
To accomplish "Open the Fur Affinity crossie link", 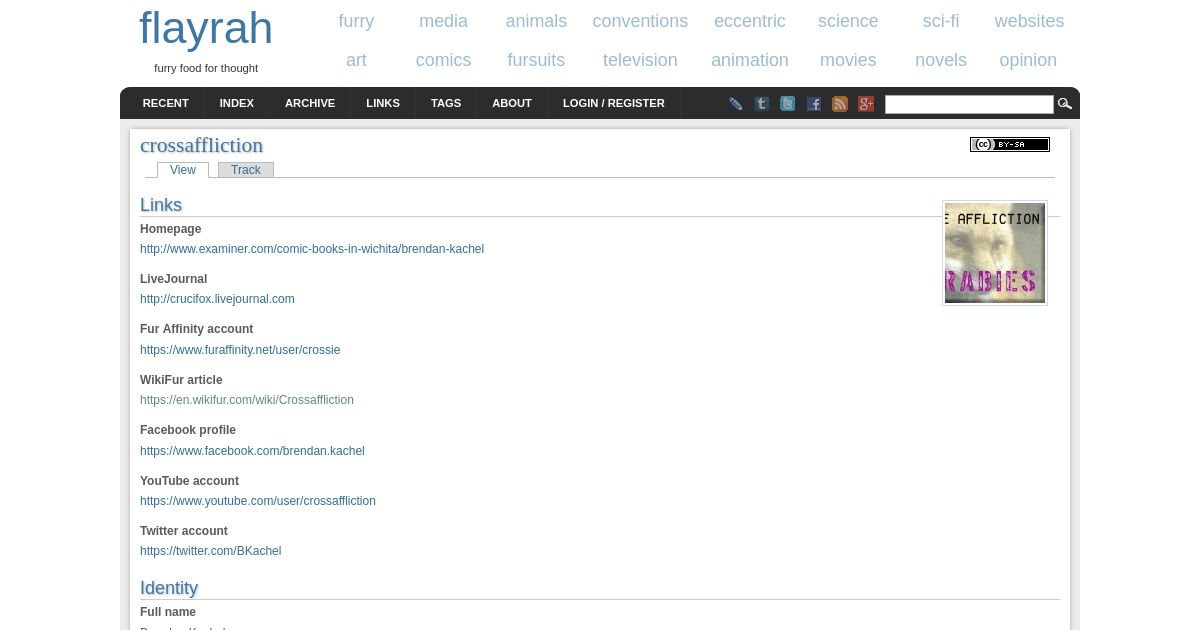I will pyautogui.click(x=240, y=350).
